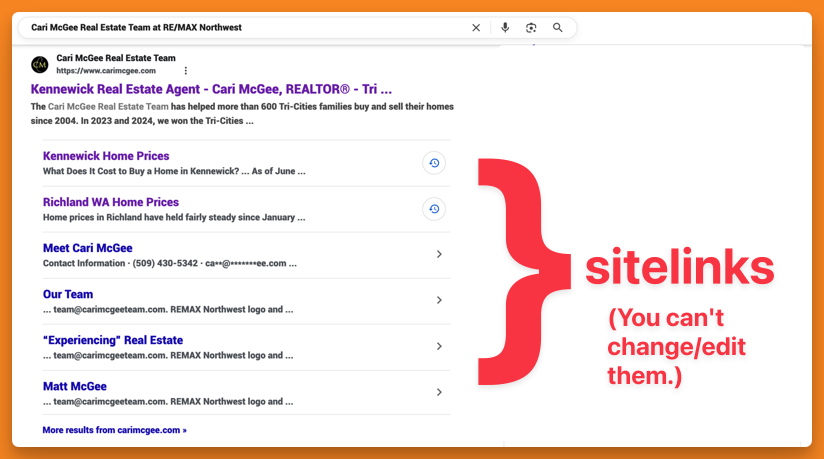Visit the https://www.carimcgee.com URL
The height and width of the screenshot is (459, 824).
point(106,70)
